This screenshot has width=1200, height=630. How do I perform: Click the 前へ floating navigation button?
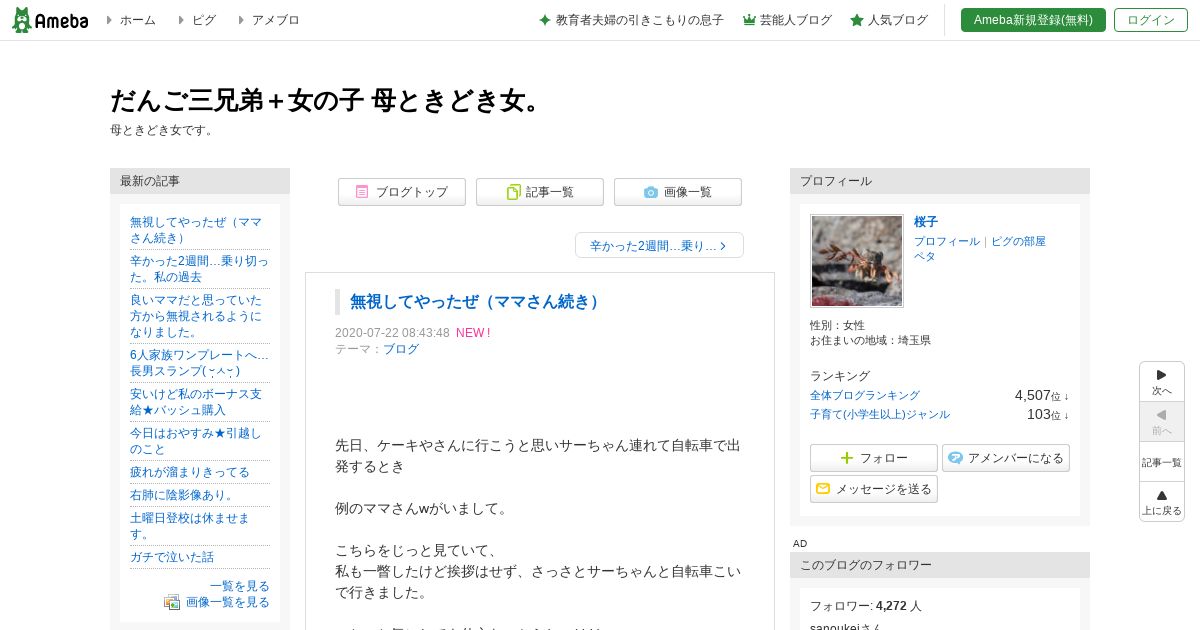click(1162, 422)
